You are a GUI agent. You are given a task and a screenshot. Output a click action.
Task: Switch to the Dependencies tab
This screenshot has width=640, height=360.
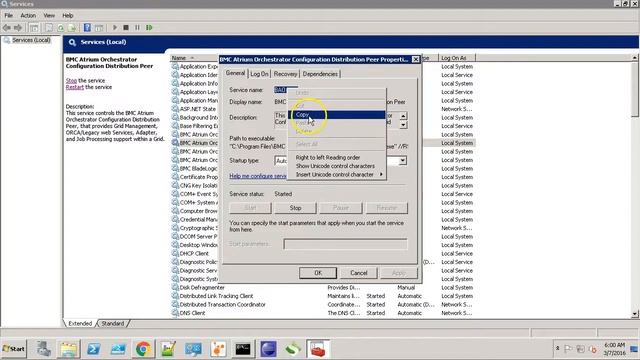(x=320, y=74)
